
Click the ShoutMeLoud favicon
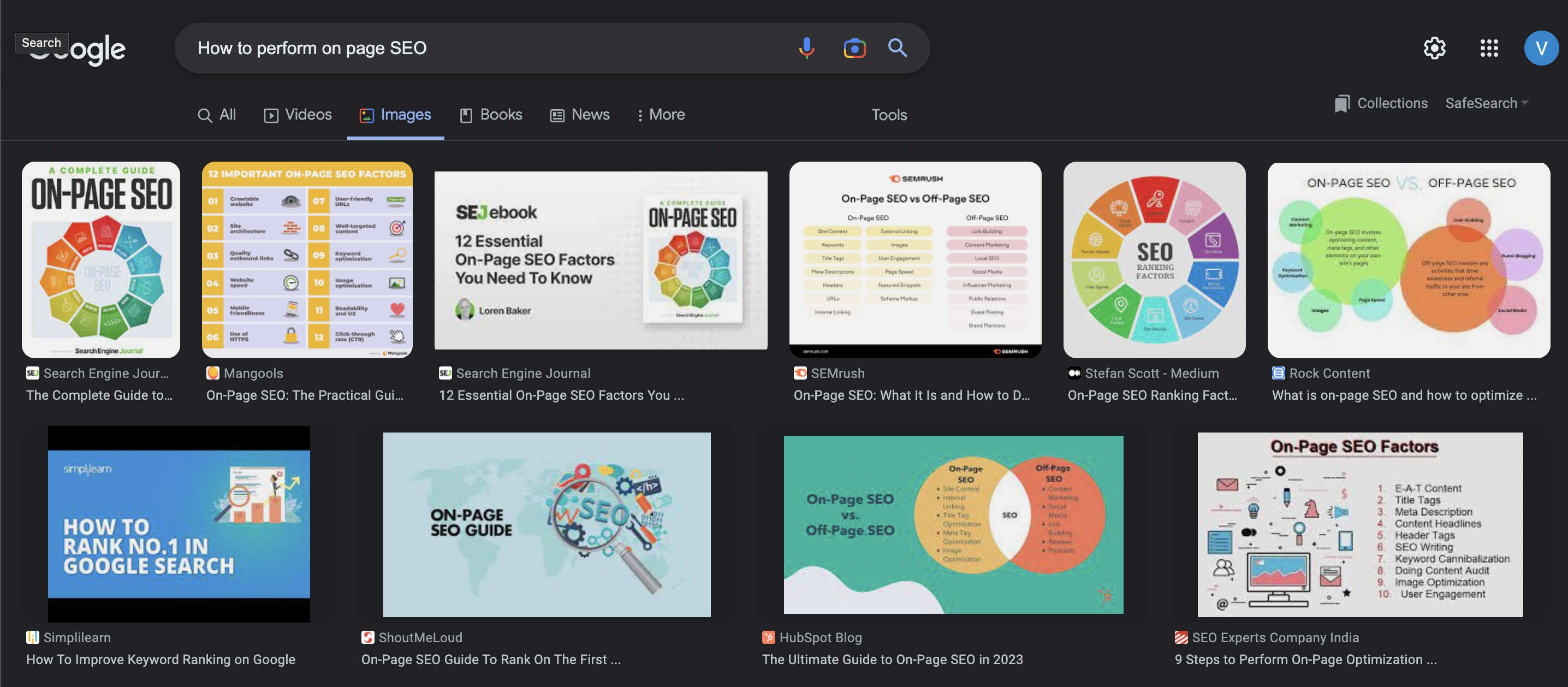(367, 638)
